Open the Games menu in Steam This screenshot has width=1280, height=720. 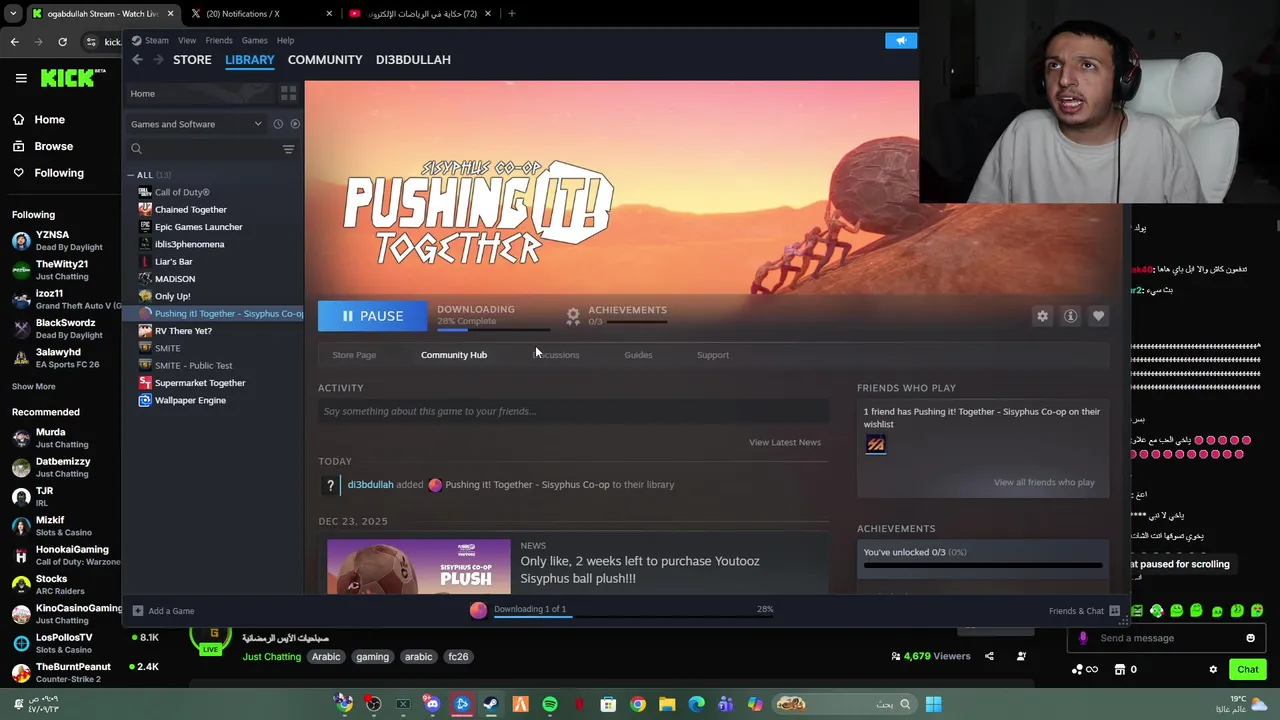pos(254,40)
